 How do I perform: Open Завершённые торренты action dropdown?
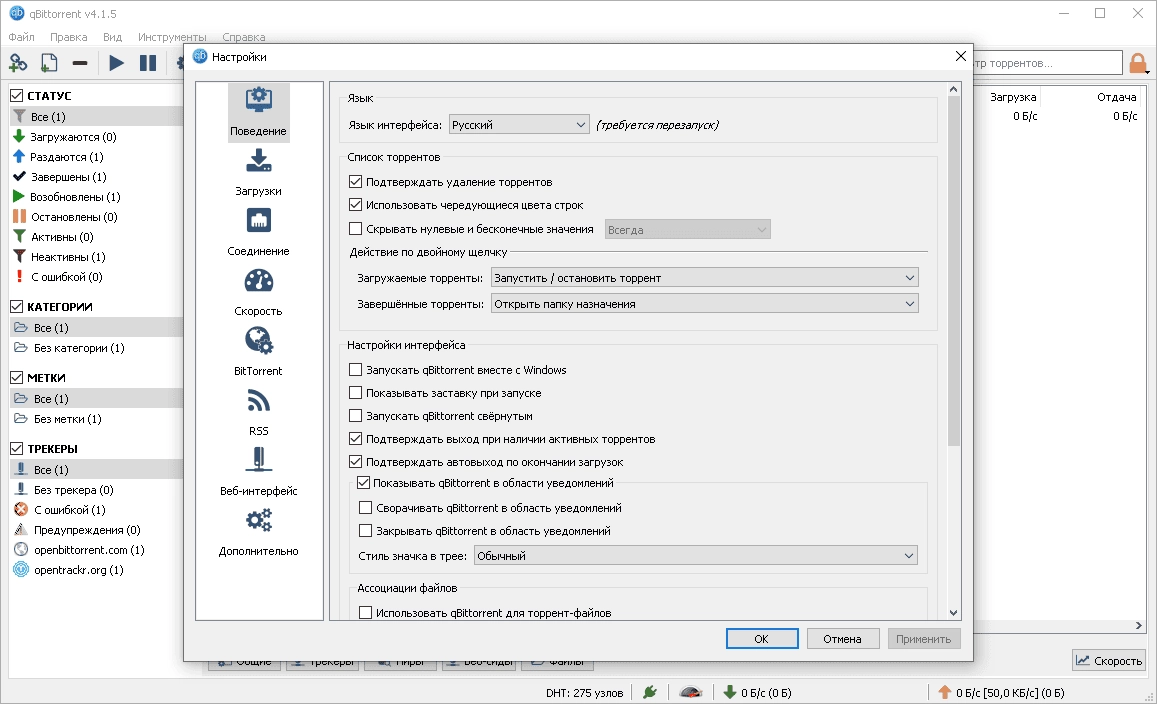(x=705, y=303)
